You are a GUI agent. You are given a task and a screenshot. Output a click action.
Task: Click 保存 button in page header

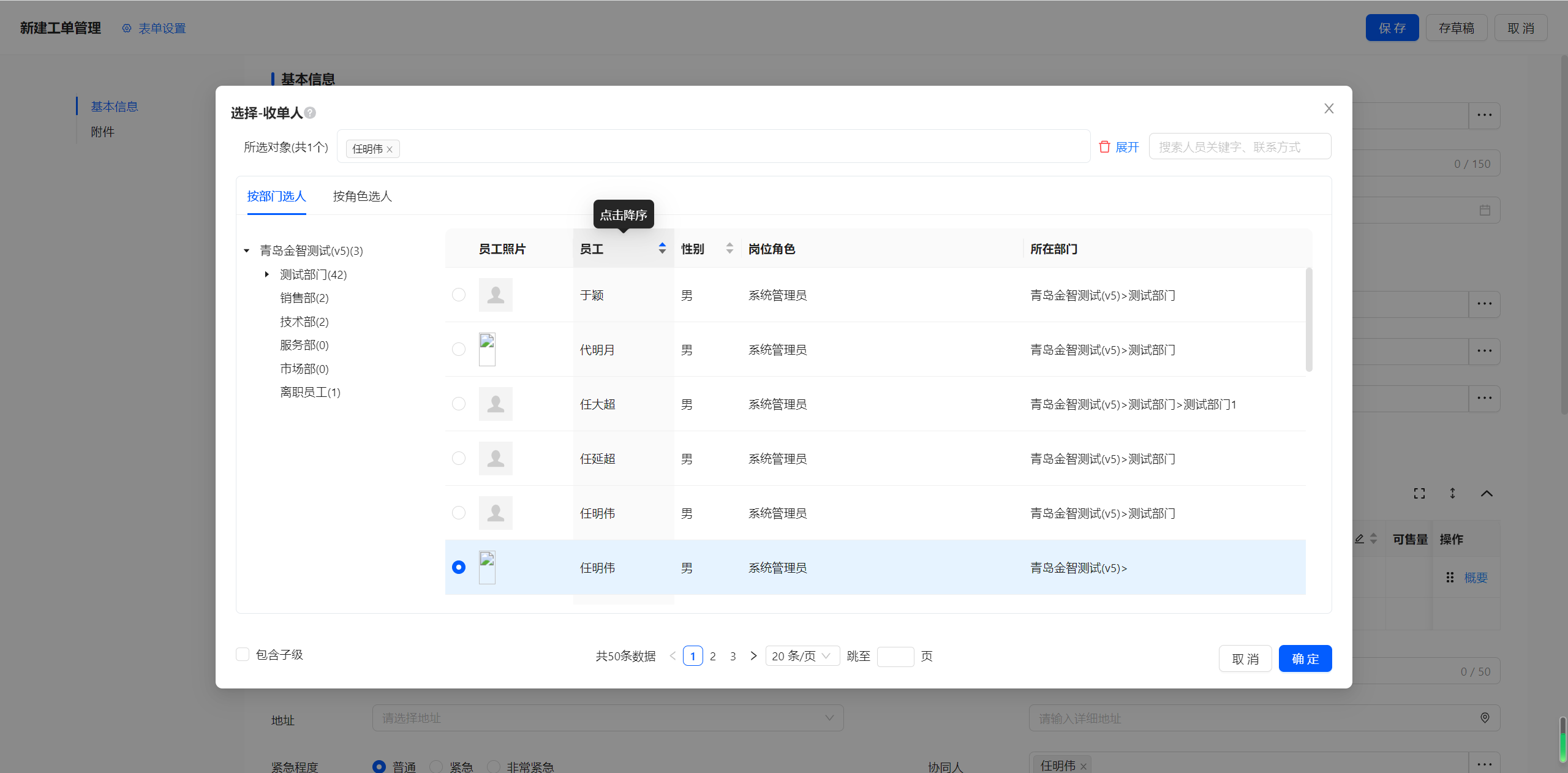[1392, 28]
